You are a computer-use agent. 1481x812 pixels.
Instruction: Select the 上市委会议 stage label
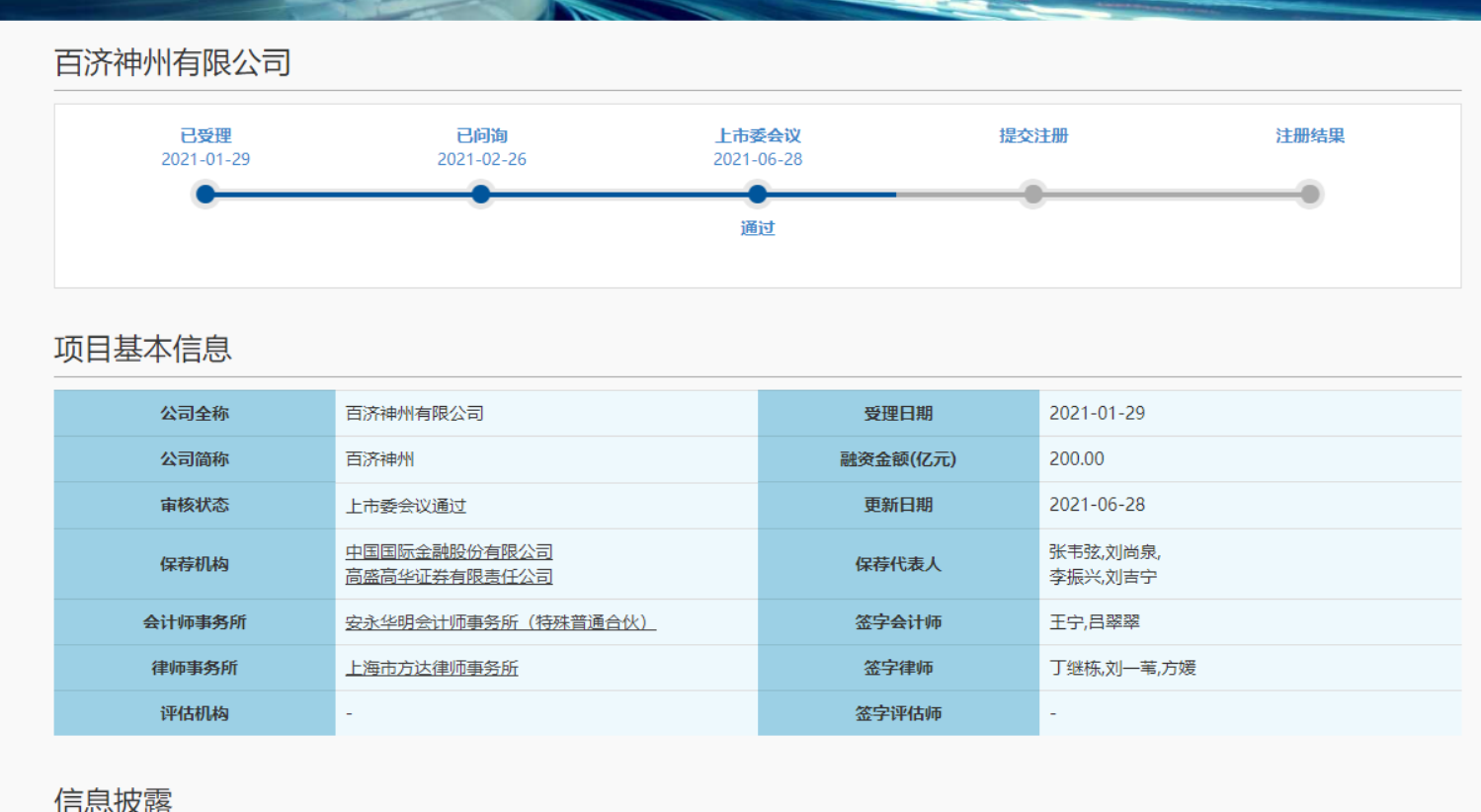pos(757,135)
